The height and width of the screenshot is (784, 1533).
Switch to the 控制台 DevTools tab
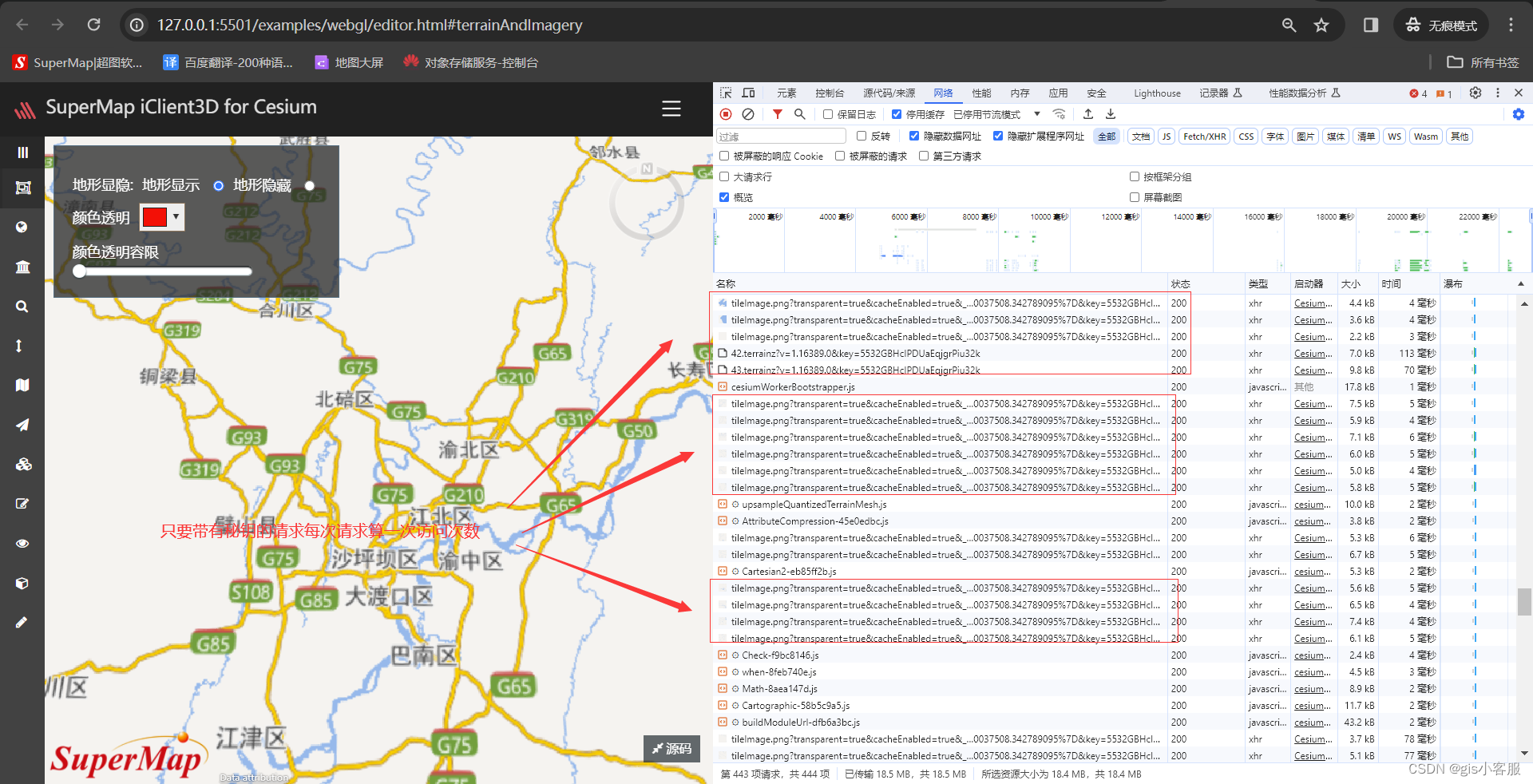830,93
